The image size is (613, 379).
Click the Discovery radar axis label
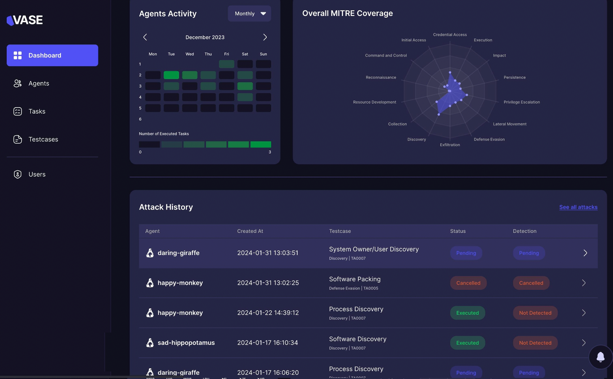click(416, 140)
